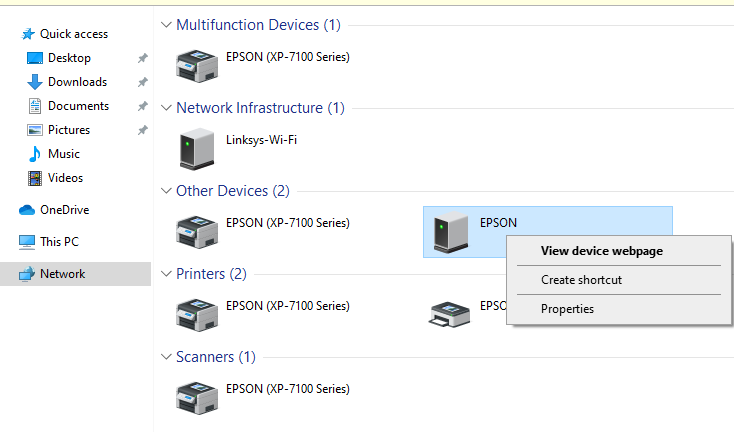734x432 pixels.
Task: Select the Multifunction Devices EPSON printer icon
Action: point(197,66)
